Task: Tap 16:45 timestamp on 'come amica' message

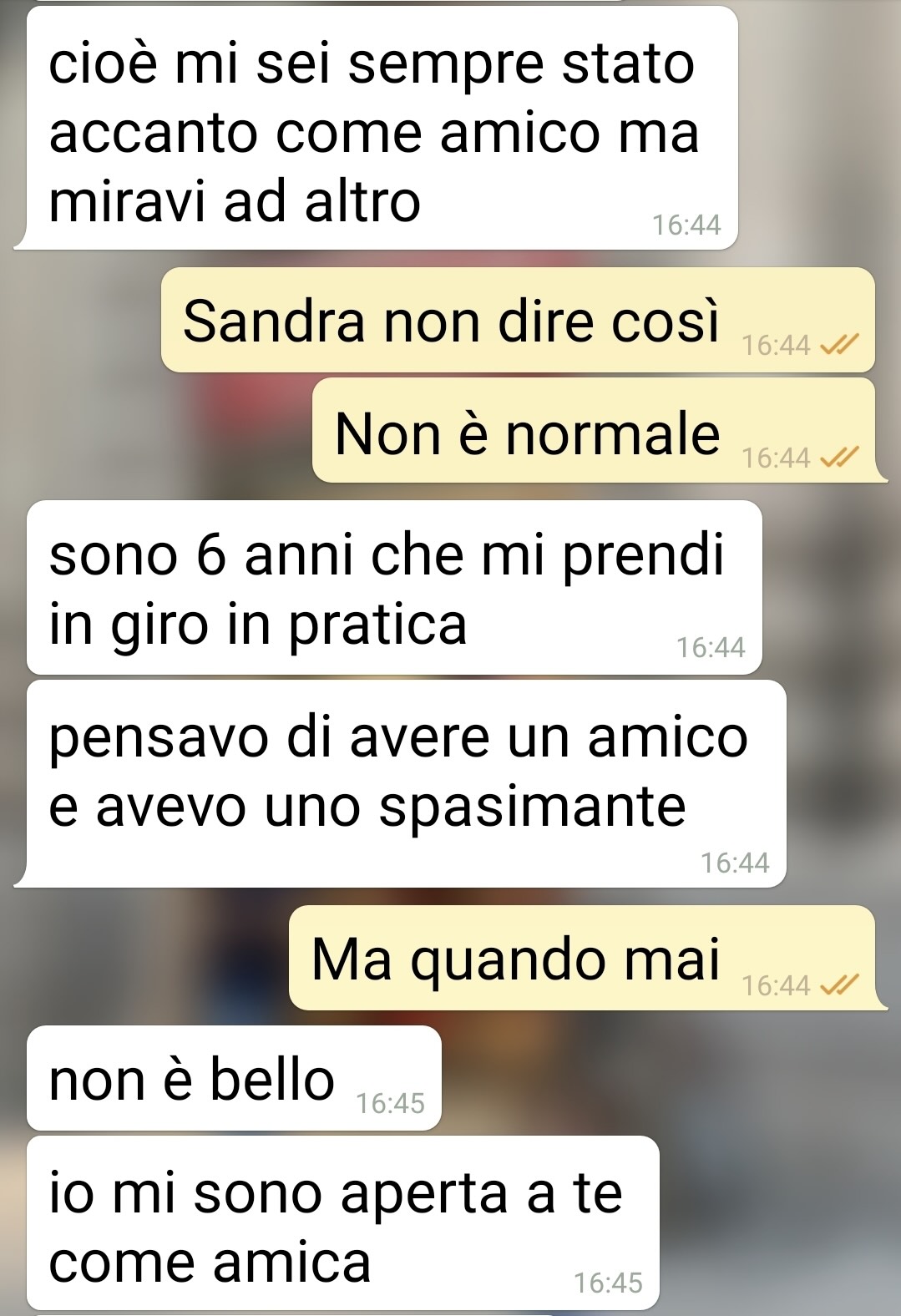Action: (x=608, y=1283)
